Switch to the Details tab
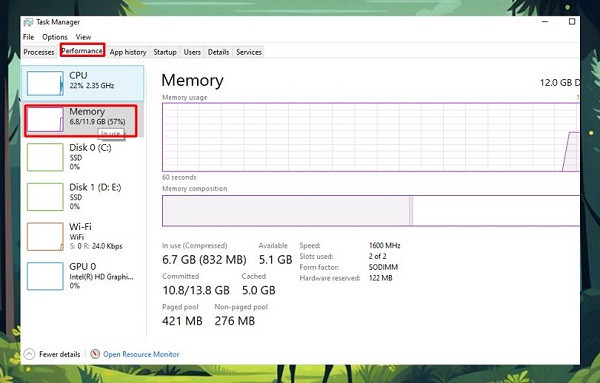Image resolution: width=600 pixels, height=383 pixels. point(218,52)
